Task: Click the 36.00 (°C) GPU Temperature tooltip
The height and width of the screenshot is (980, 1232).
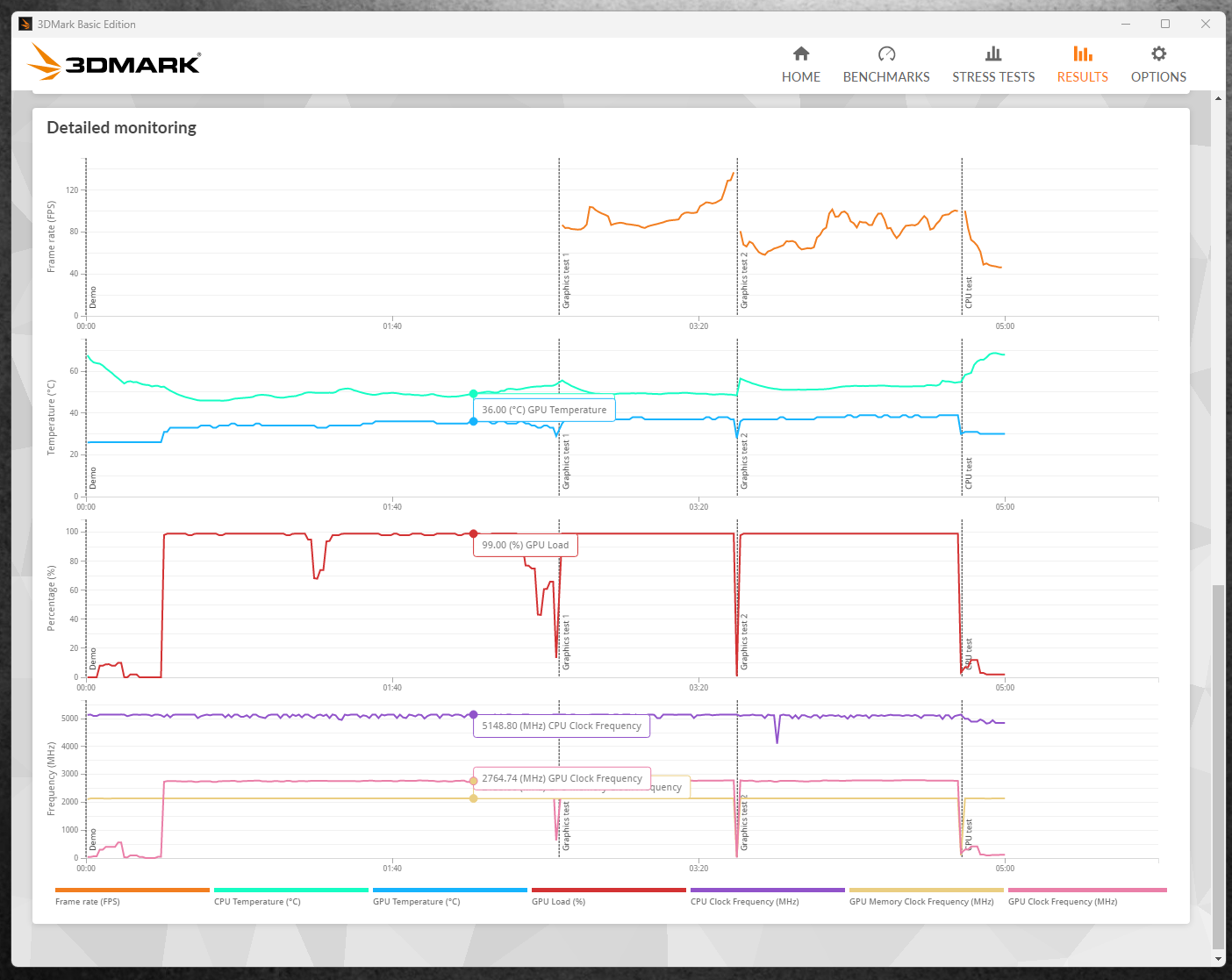Action: click(544, 410)
